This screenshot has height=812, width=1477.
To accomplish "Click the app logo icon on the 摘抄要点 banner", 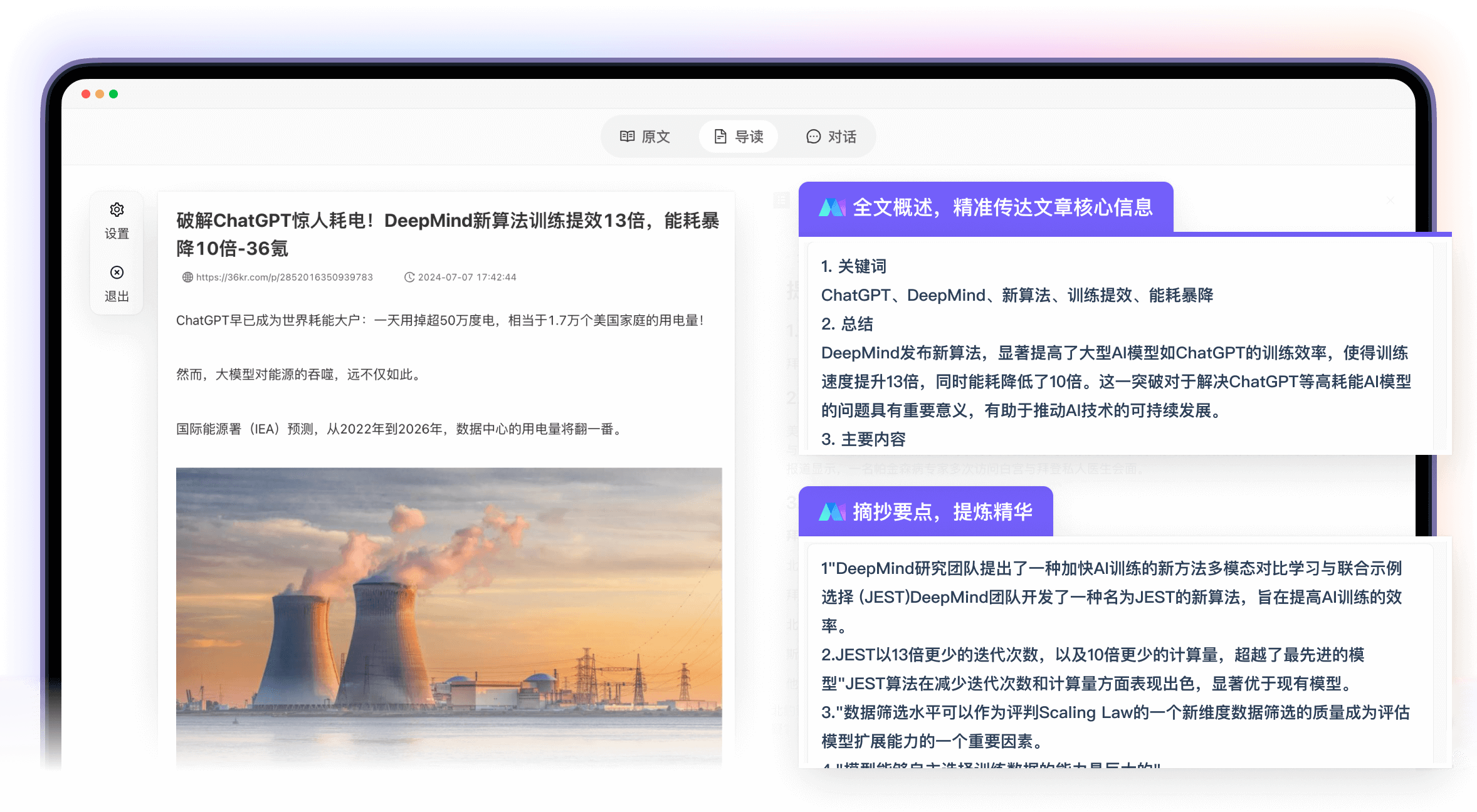I will click(x=834, y=511).
